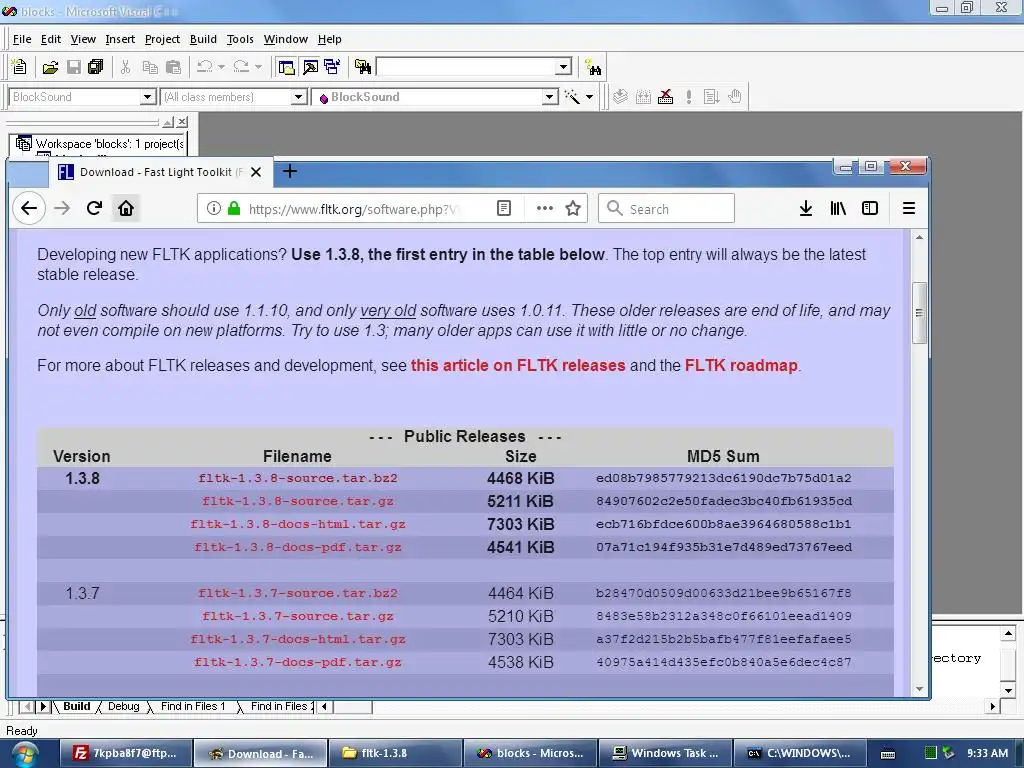Image resolution: width=1024 pixels, height=768 pixels.
Task: Click the Save disk icon in Visual C++ toolbar
Action: click(74, 67)
